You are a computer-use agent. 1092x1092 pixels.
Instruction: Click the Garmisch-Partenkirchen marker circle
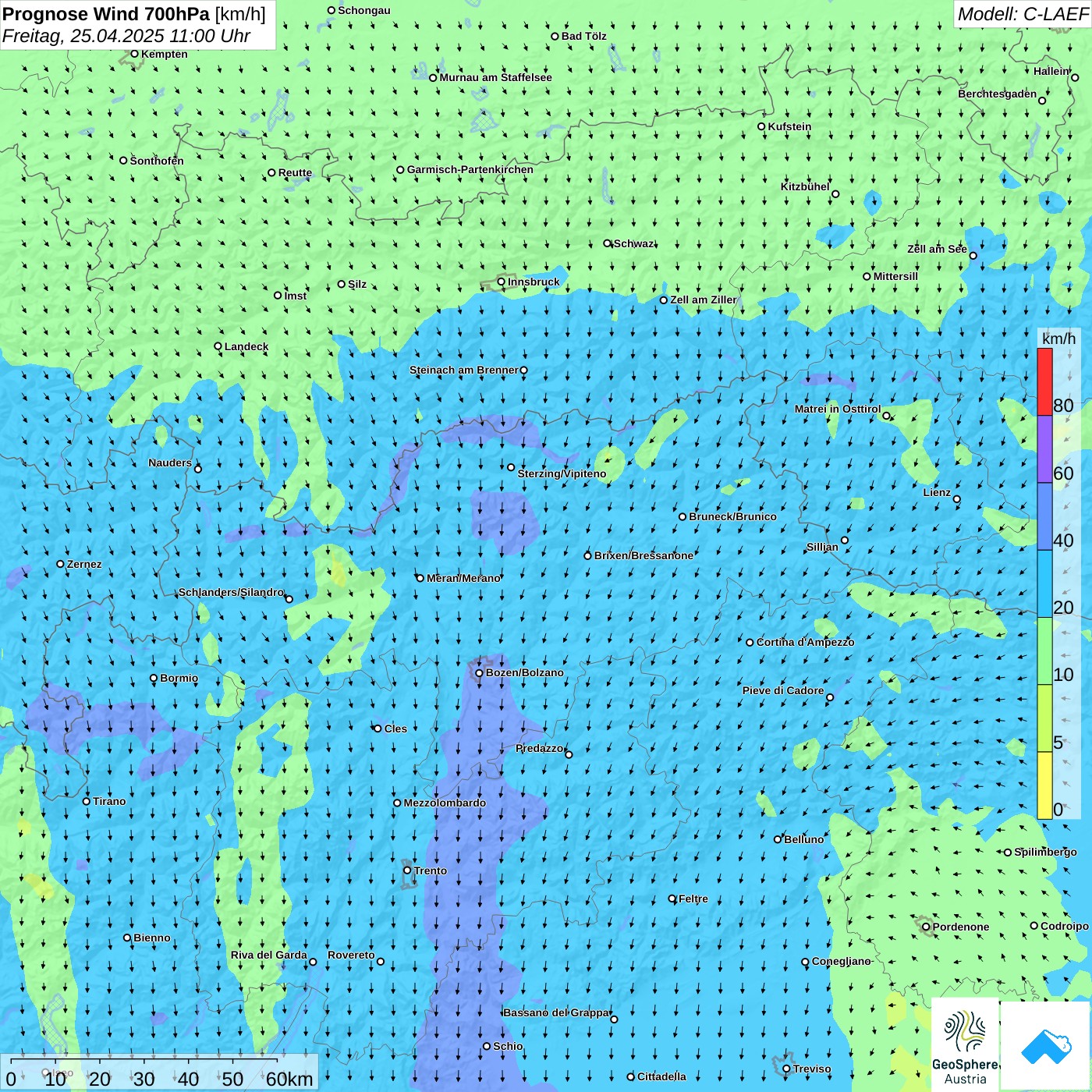[401, 170]
